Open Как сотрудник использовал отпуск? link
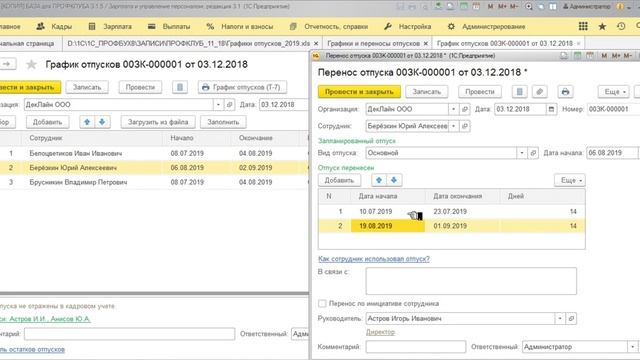The image size is (640, 360). (x=374, y=259)
